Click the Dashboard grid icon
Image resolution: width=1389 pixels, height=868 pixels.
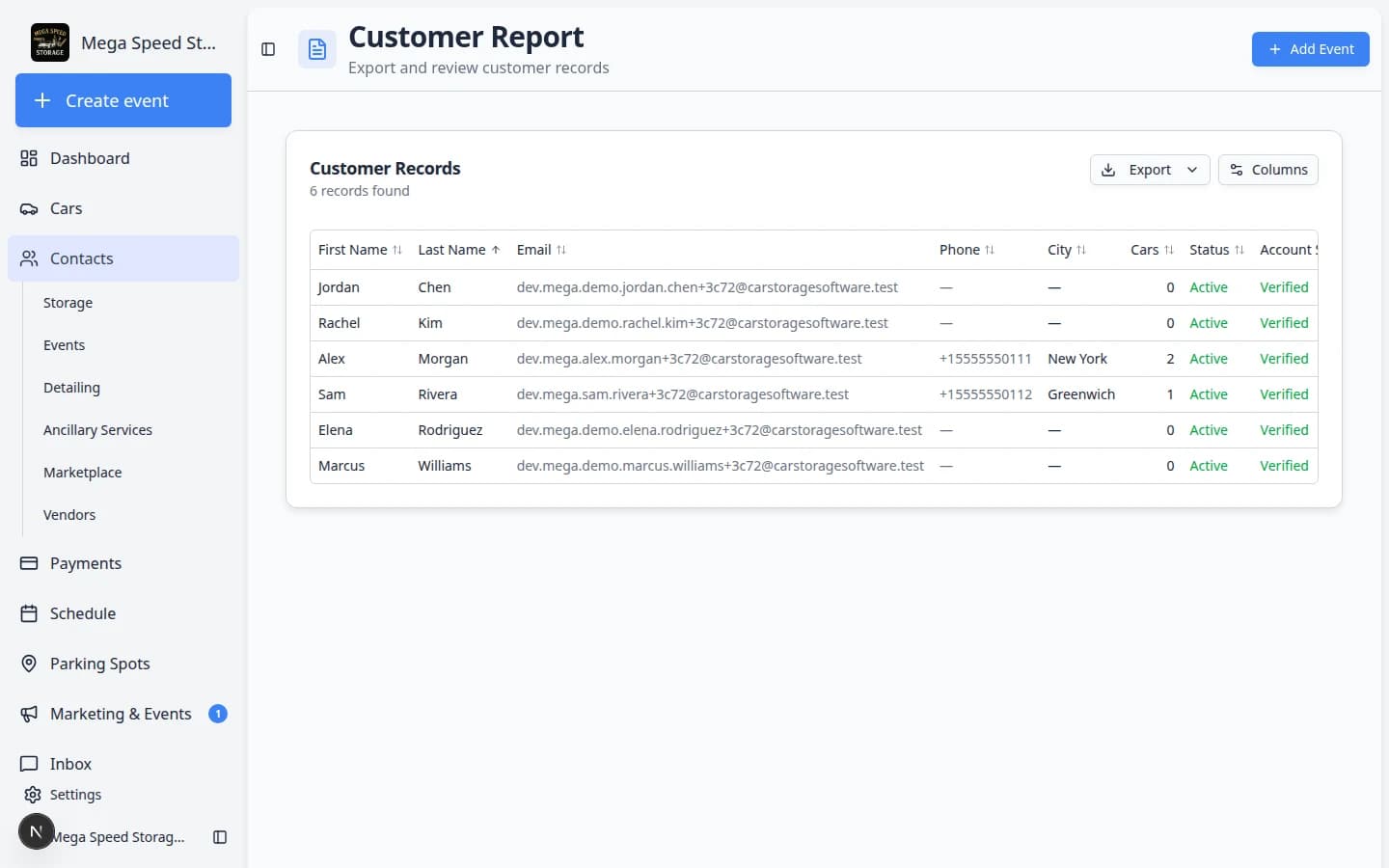click(29, 158)
